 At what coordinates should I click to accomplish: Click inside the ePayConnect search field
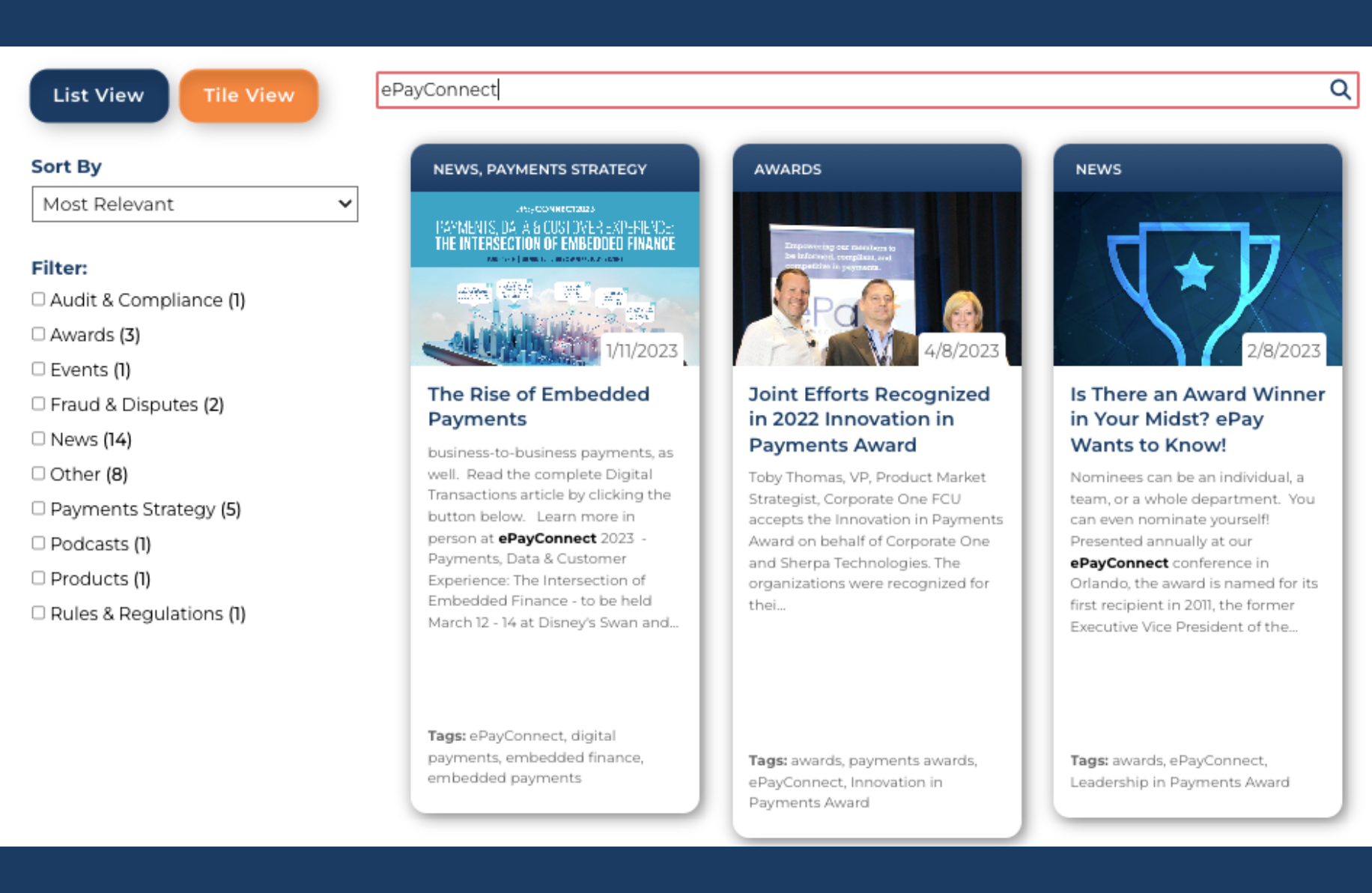(x=674, y=90)
